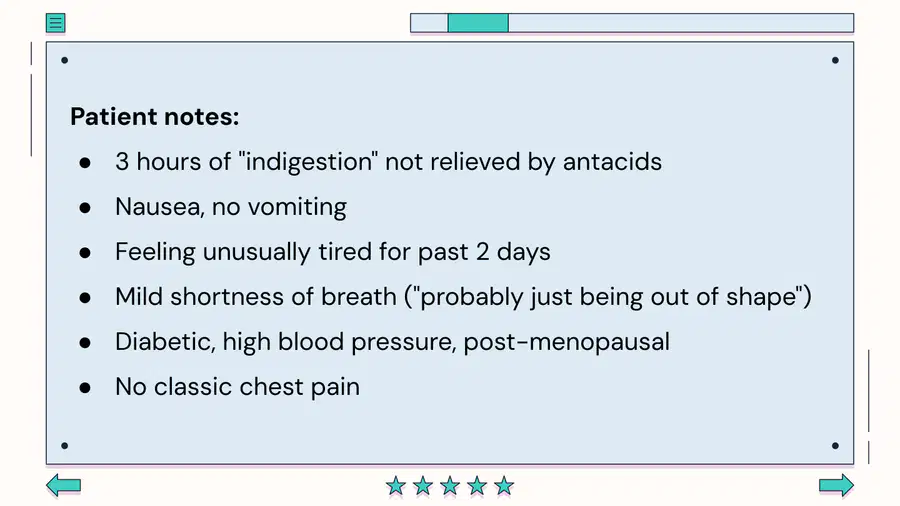Go to previous slide with left arrow
The width and height of the screenshot is (900, 506).
tap(64, 485)
